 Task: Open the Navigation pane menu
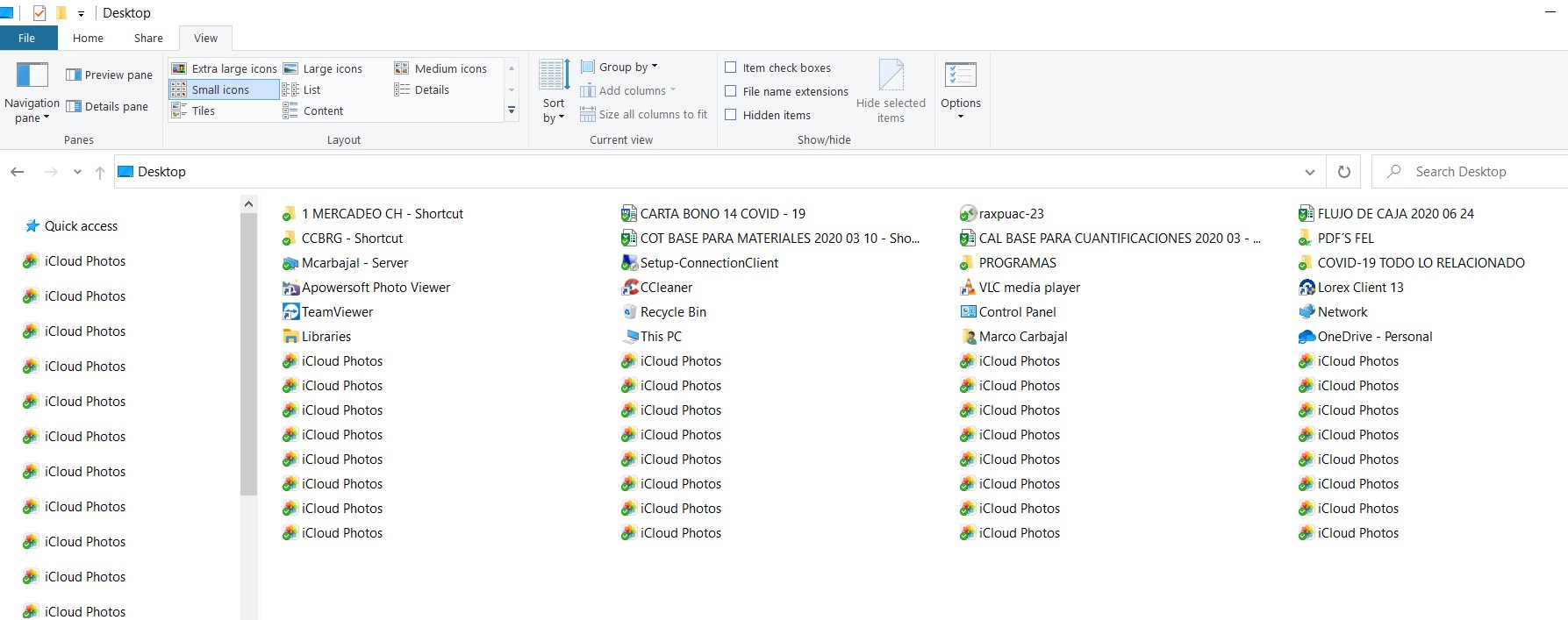(32, 94)
